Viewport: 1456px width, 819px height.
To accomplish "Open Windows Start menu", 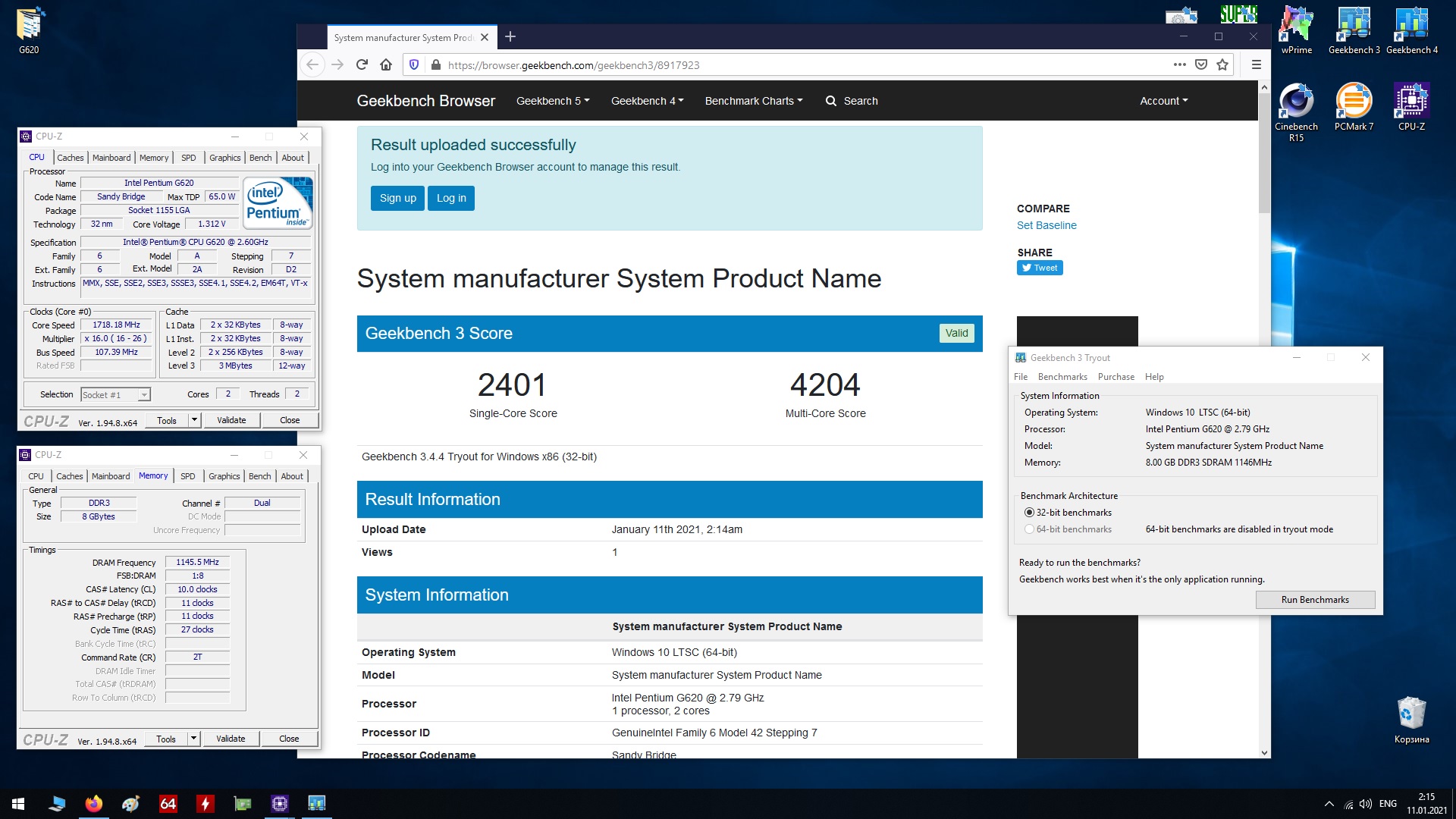I will coord(18,804).
